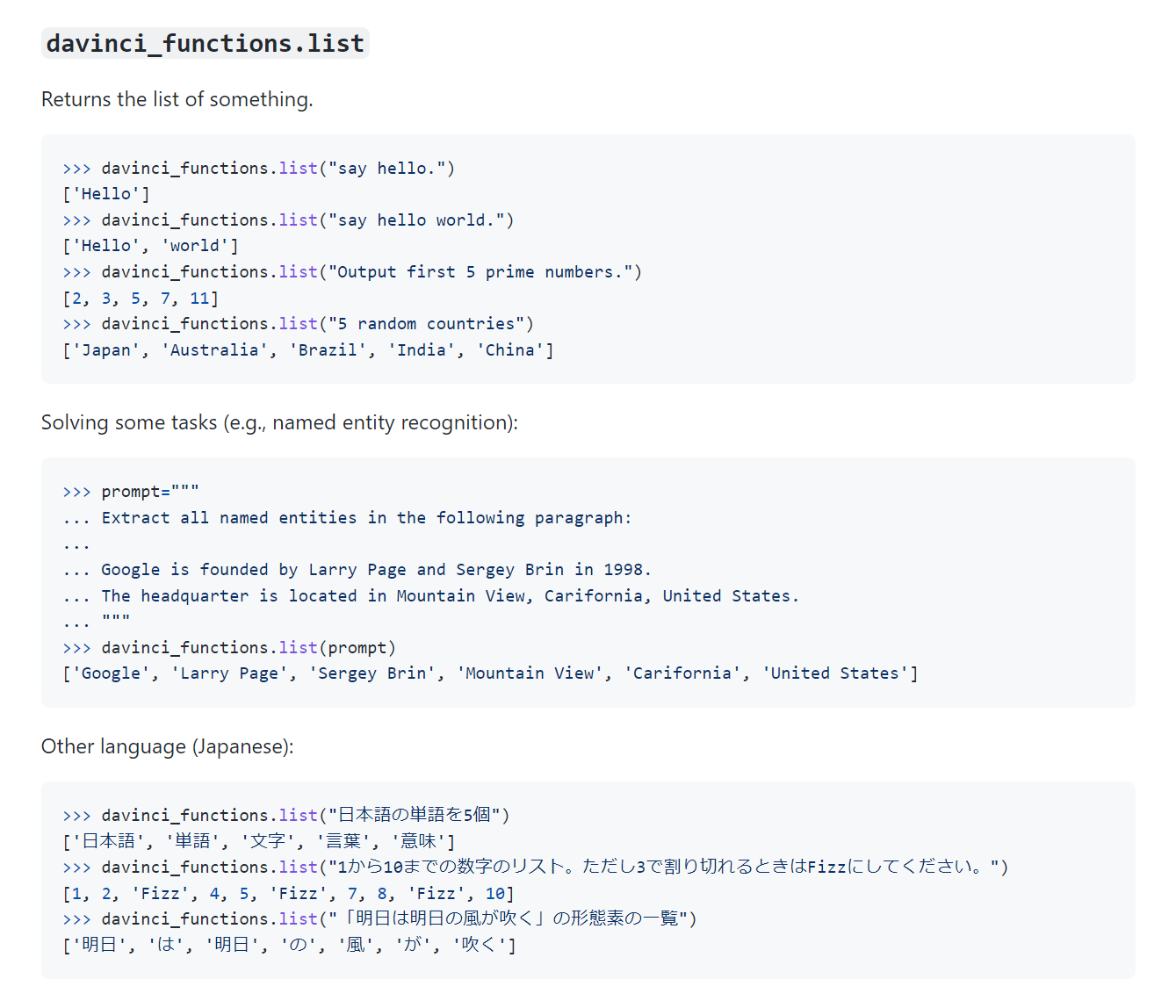This screenshot has height=1008, width=1176.
Task: Click the 'Output first 5 prime numbers.' line
Action: tap(352, 272)
